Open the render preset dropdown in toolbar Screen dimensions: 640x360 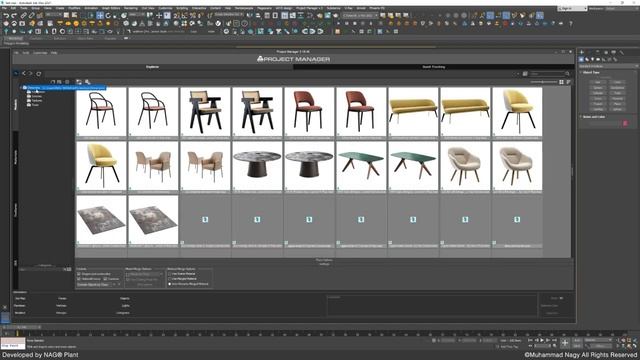point(360,16)
